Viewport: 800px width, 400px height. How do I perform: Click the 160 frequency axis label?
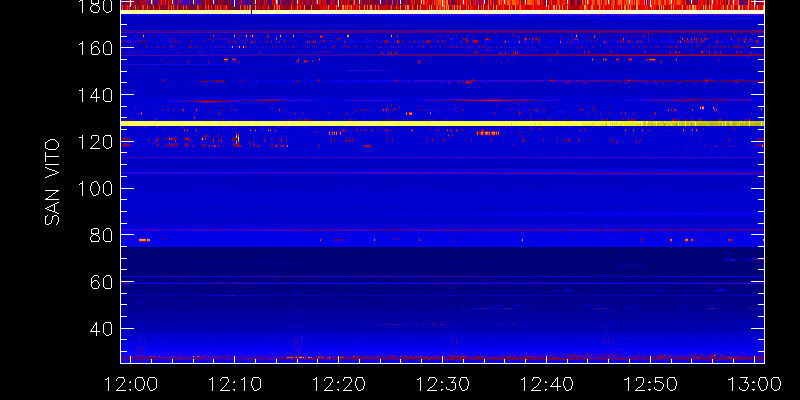pyautogui.click(x=94, y=48)
